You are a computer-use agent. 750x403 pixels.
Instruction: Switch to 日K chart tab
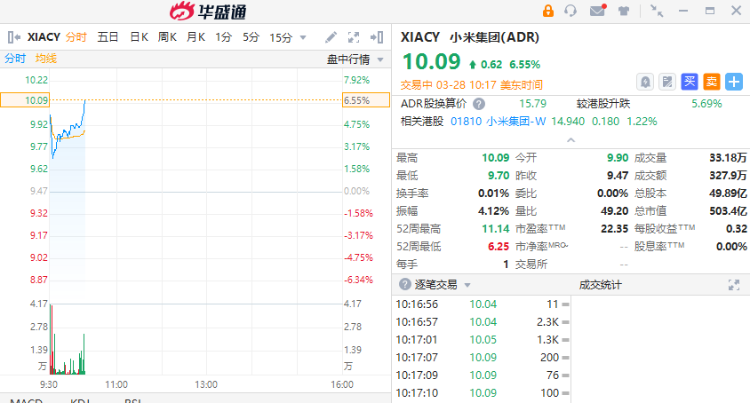coord(139,37)
